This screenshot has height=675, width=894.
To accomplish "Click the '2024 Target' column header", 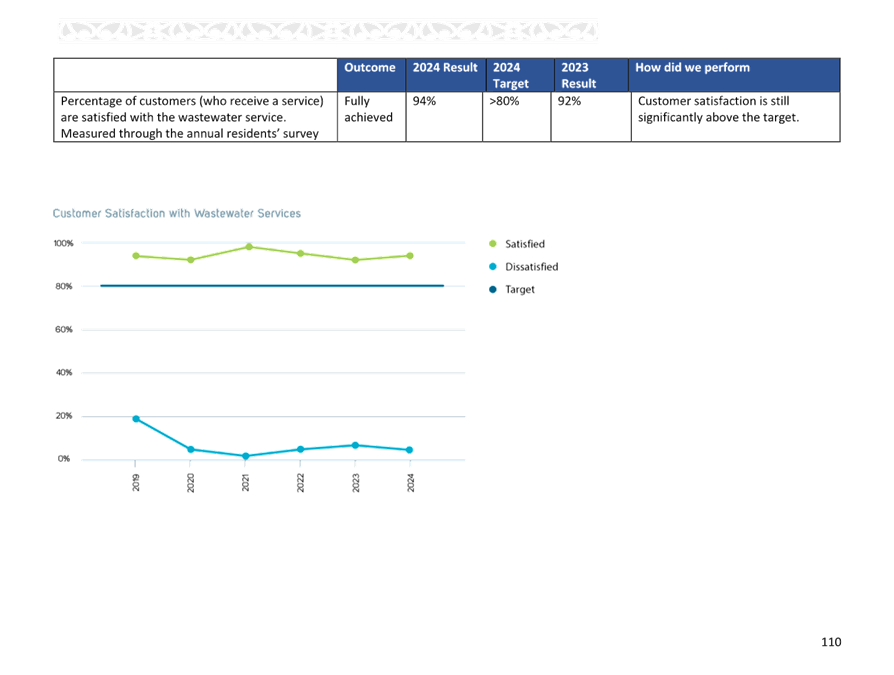I will pos(520,75).
